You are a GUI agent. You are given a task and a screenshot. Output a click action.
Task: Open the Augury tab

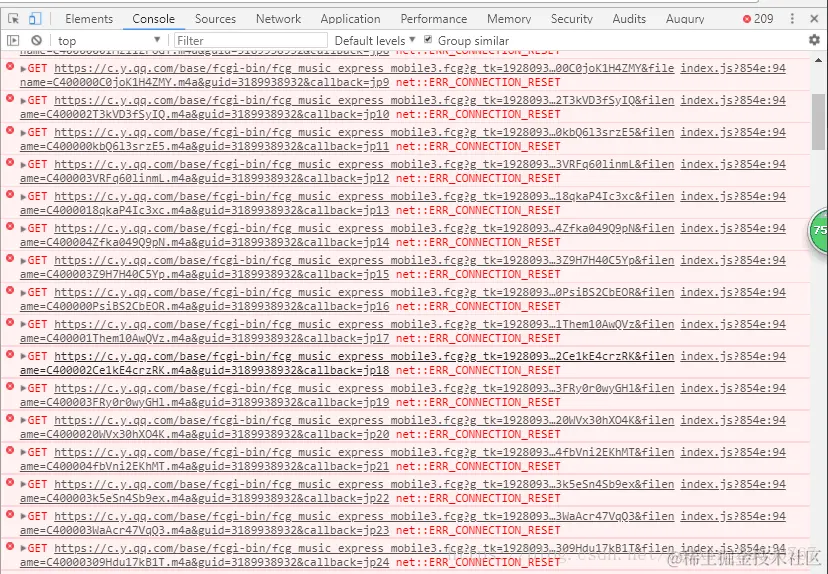click(x=685, y=19)
